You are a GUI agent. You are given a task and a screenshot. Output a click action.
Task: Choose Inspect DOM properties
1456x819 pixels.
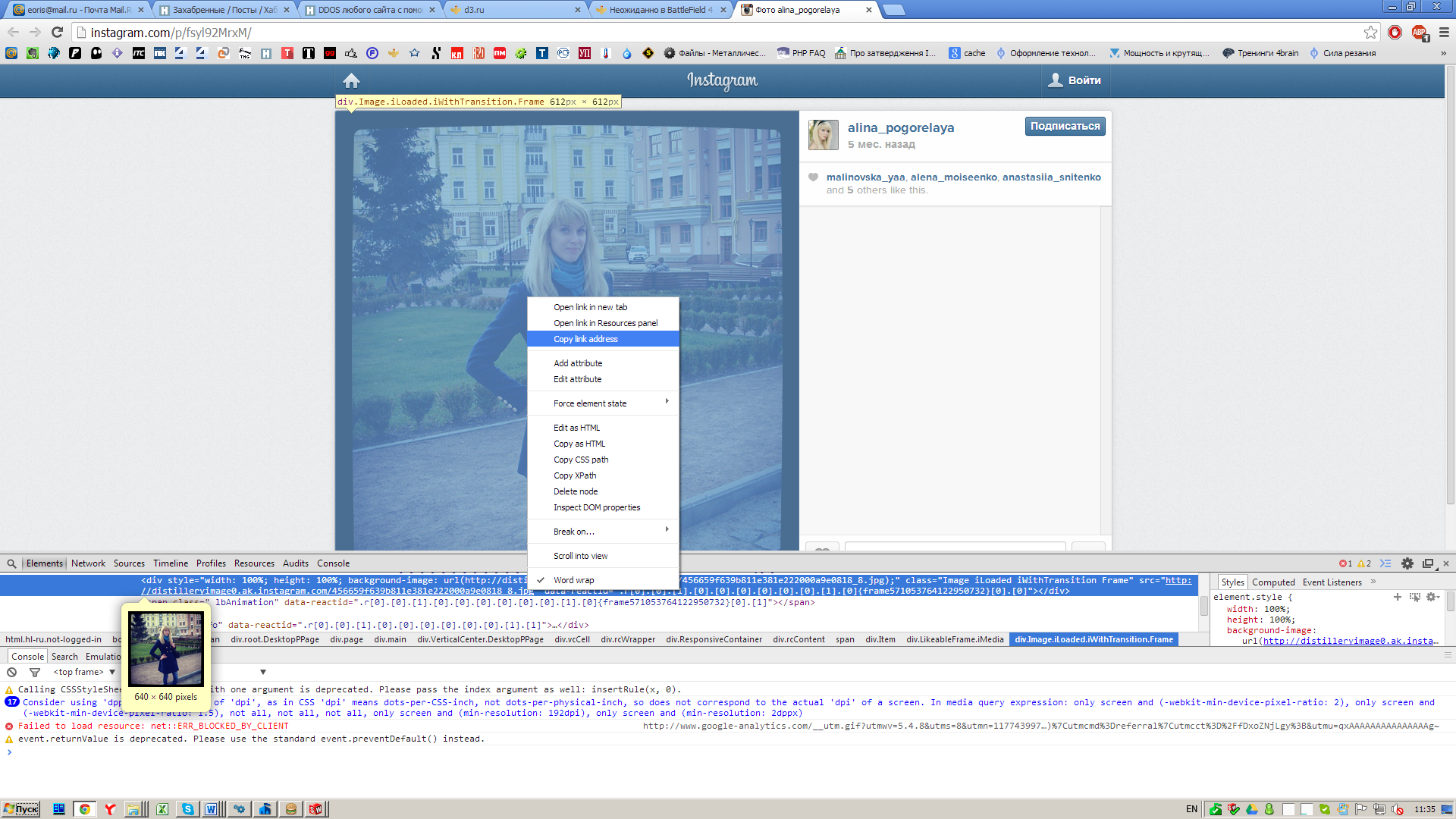(603, 507)
